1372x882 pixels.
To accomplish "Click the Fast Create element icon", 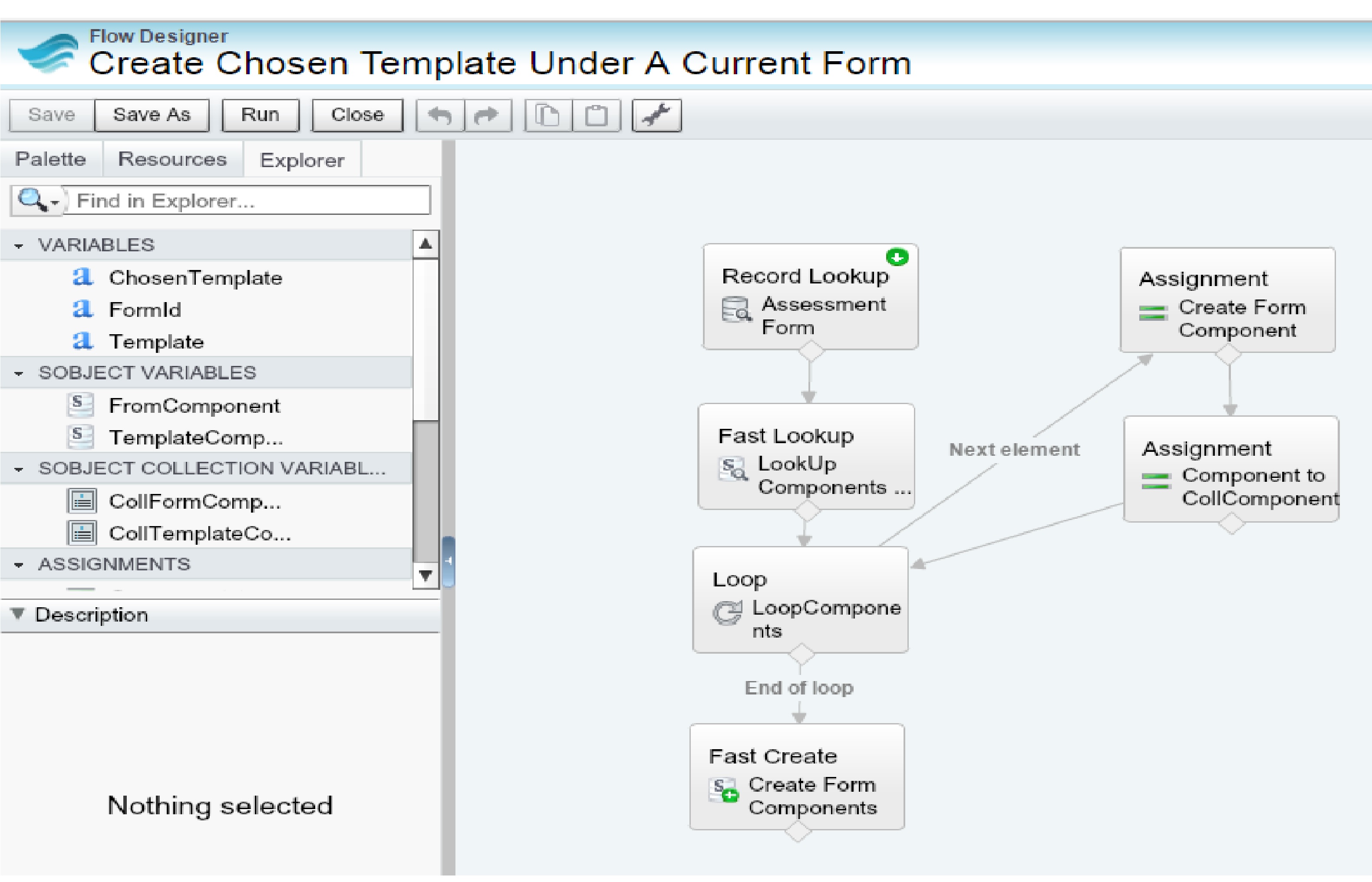I will tap(723, 790).
